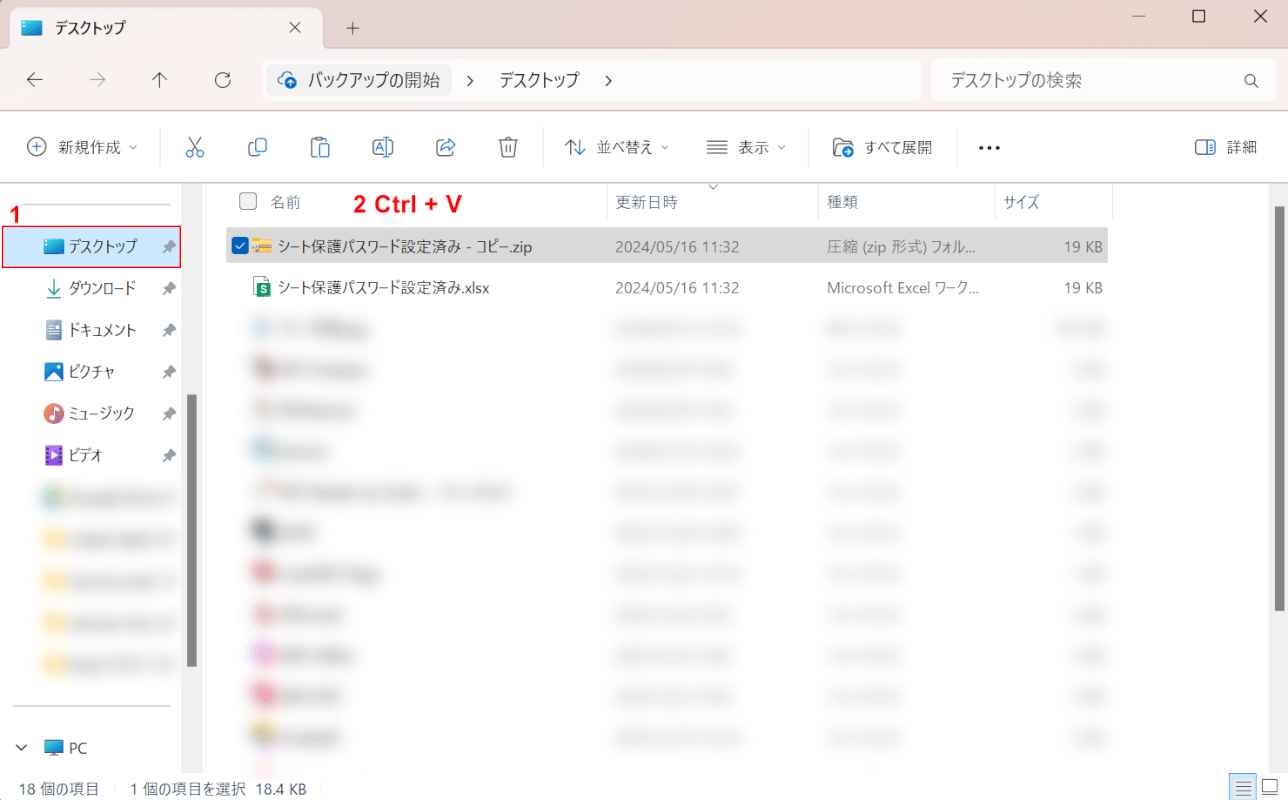Click the Copy icon in toolbar

tap(257, 147)
